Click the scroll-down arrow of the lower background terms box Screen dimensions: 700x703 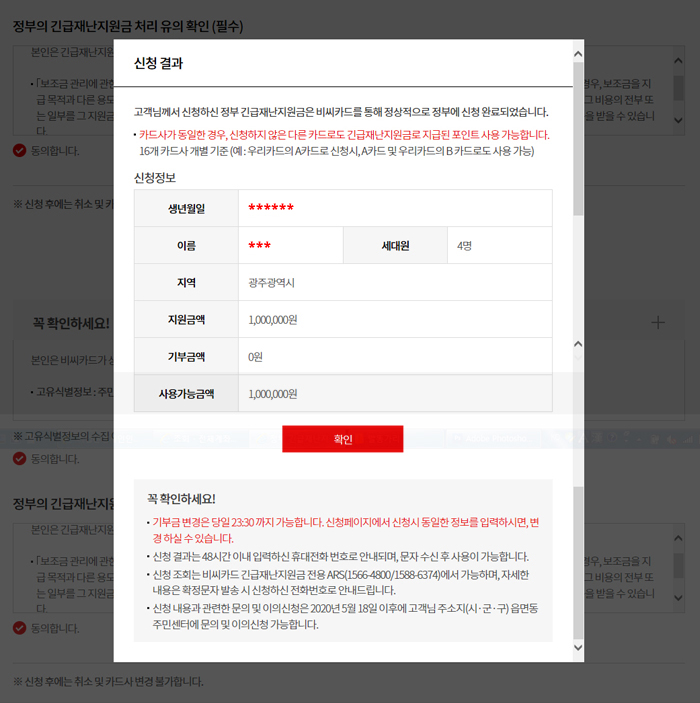coord(678,598)
